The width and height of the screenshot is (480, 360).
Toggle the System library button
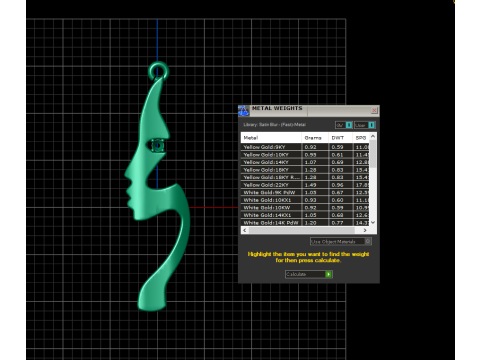pos(344,125)
